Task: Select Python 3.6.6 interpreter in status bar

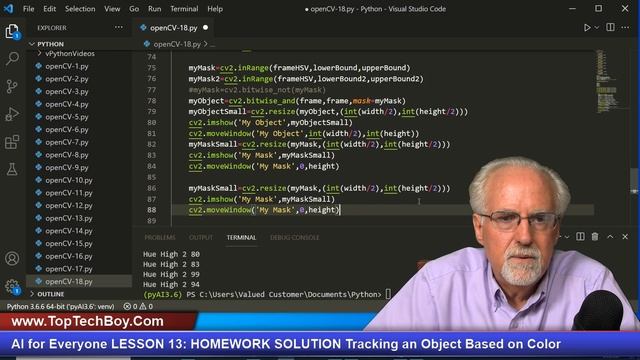Action: pyautogui.click(x=60, y=307)
